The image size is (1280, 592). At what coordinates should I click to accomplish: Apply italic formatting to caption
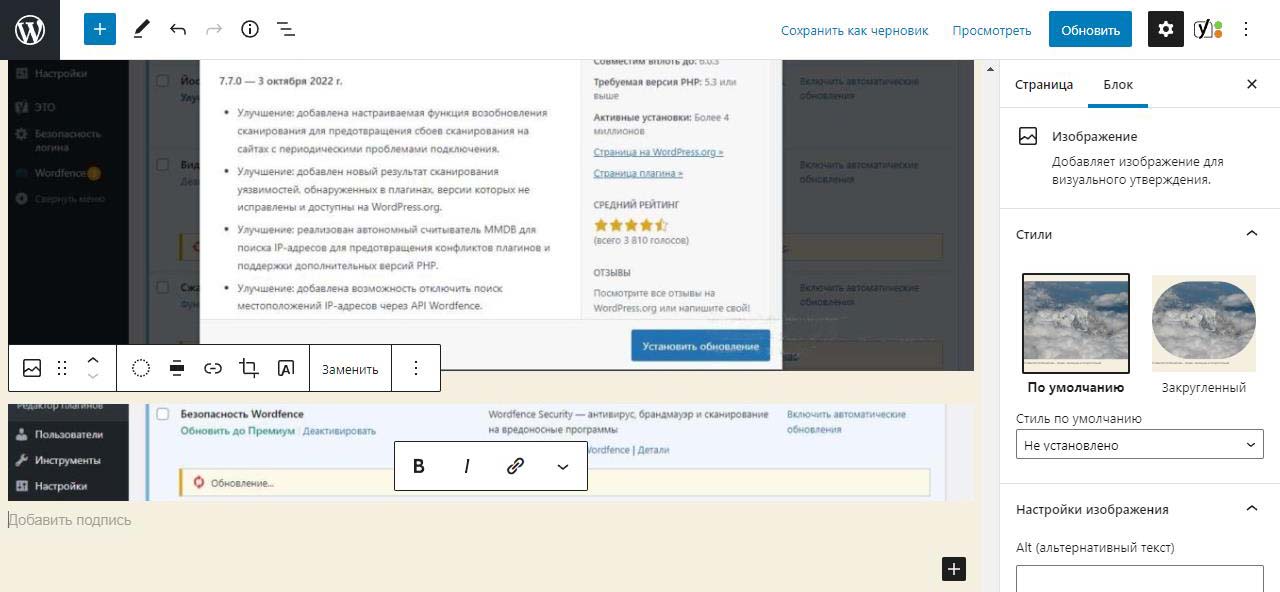coord(467,466)
